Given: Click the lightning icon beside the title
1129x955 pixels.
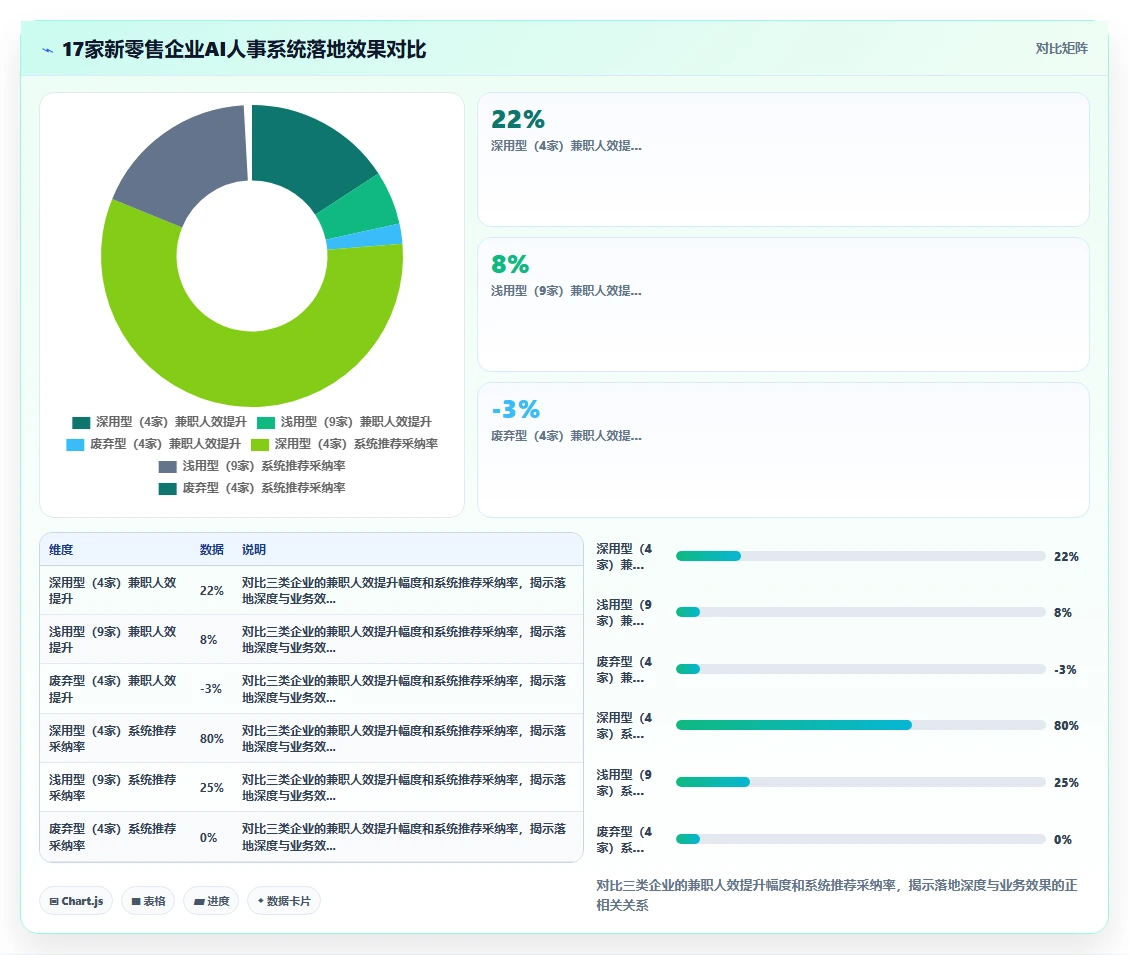Looking at the screenshot, I should click(48, 50).
